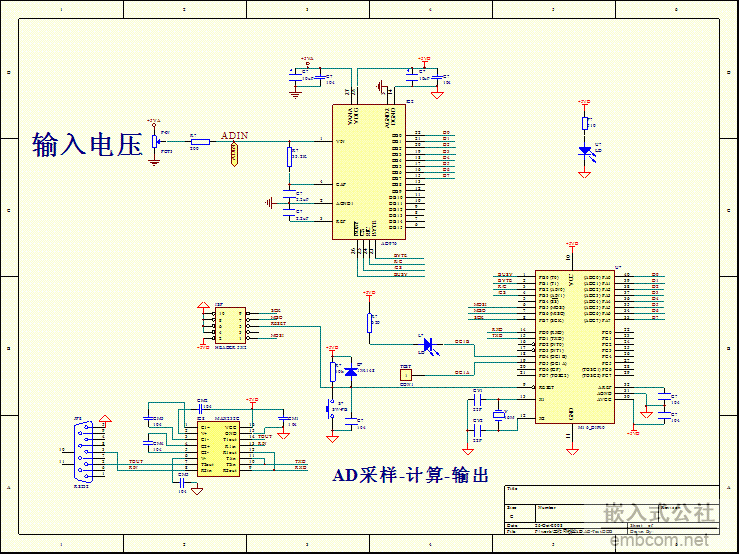Select the MAX232C level shifter chip
739x554 pixels.
218,449
